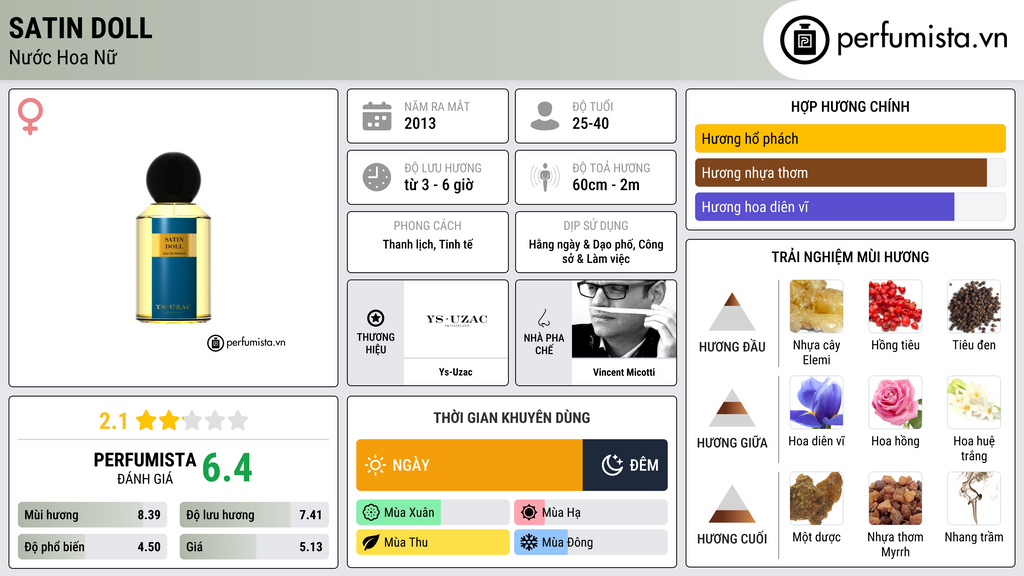Click the sun icon for Mùa Hạ
The height and width of the screenshot is (576, 1024).
pos(528,513)
